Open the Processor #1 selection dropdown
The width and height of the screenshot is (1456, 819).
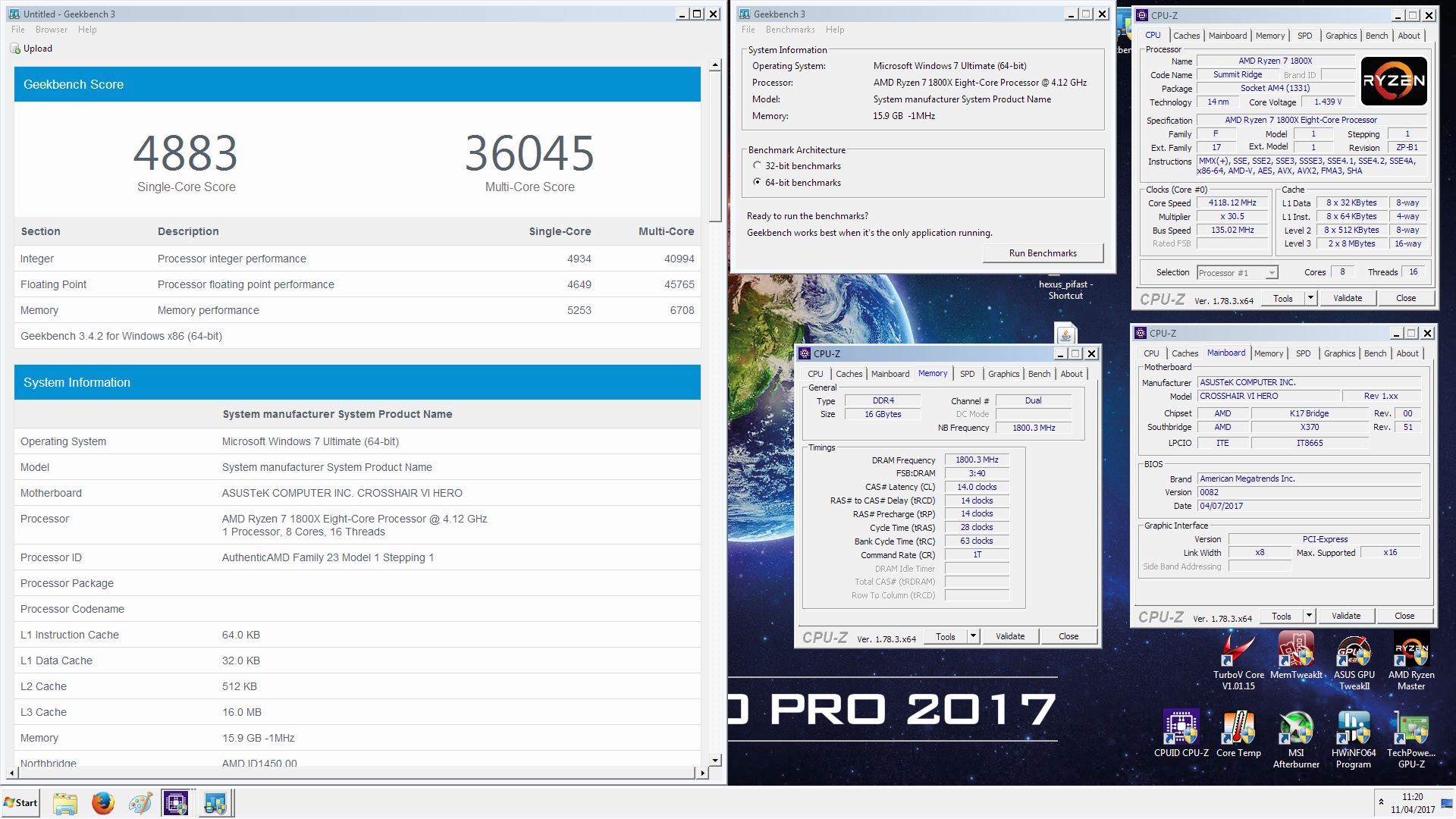tap(1272, 273)
